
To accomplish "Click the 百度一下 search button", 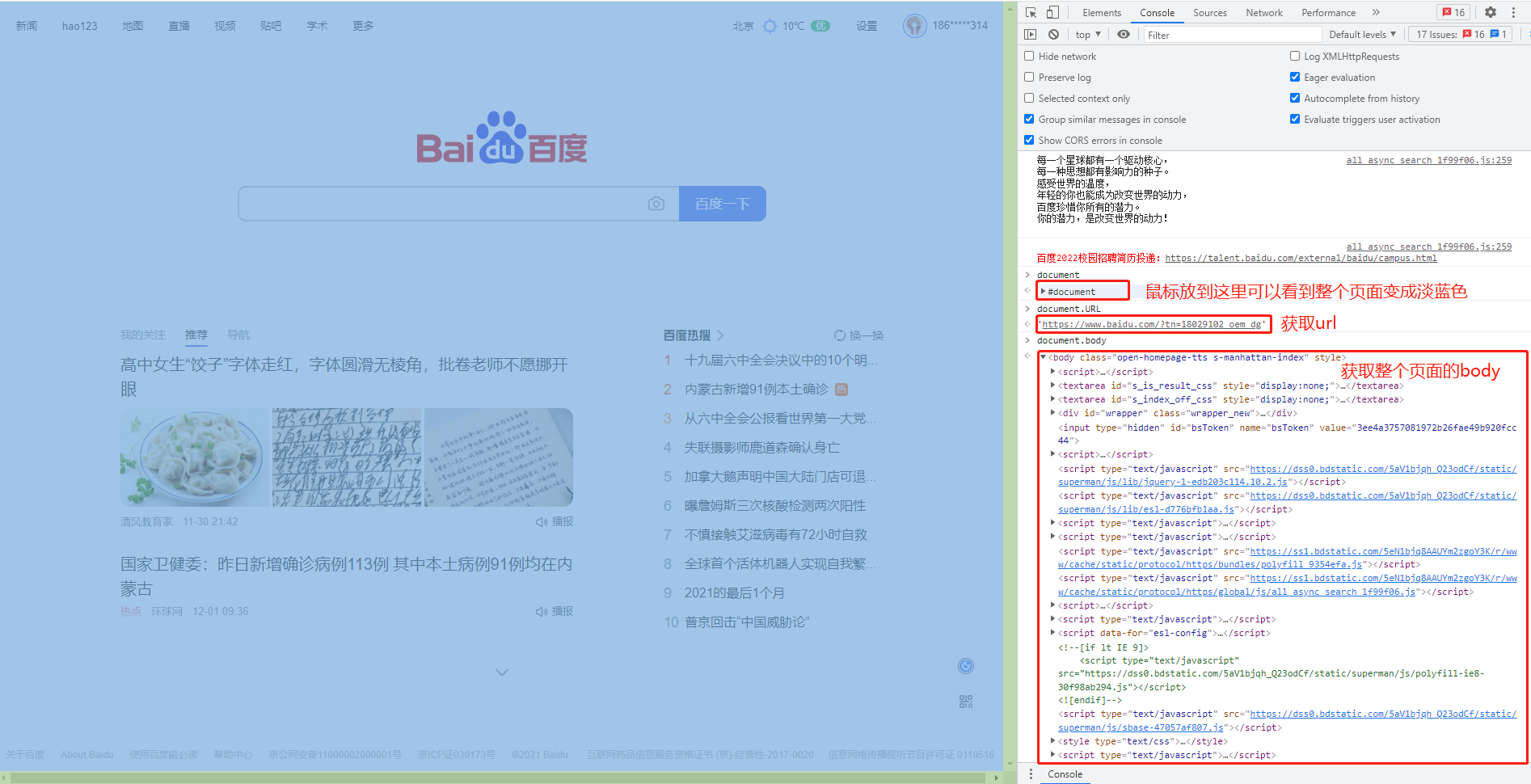I will click(722, 204).
